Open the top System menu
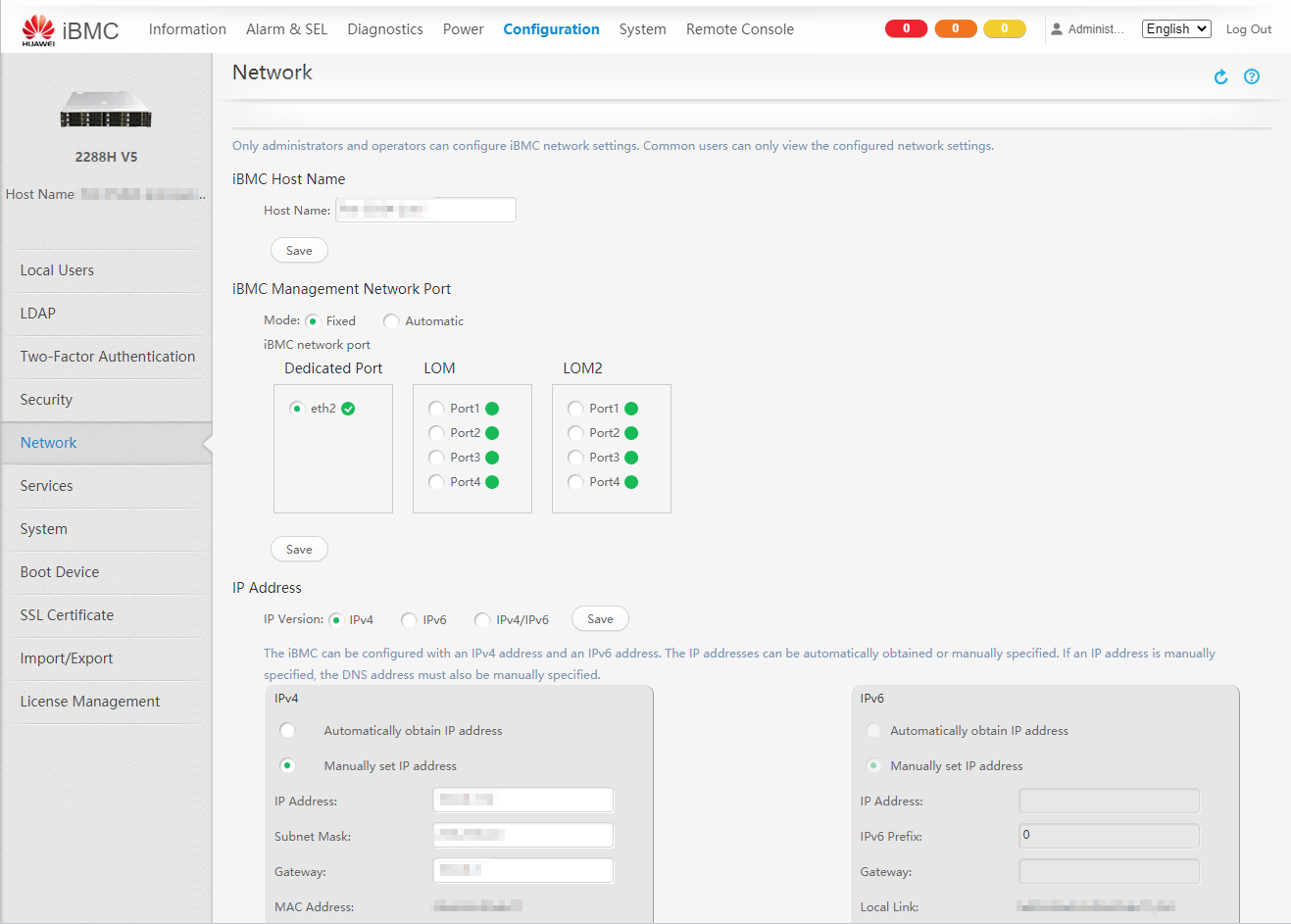 [642, 29]
